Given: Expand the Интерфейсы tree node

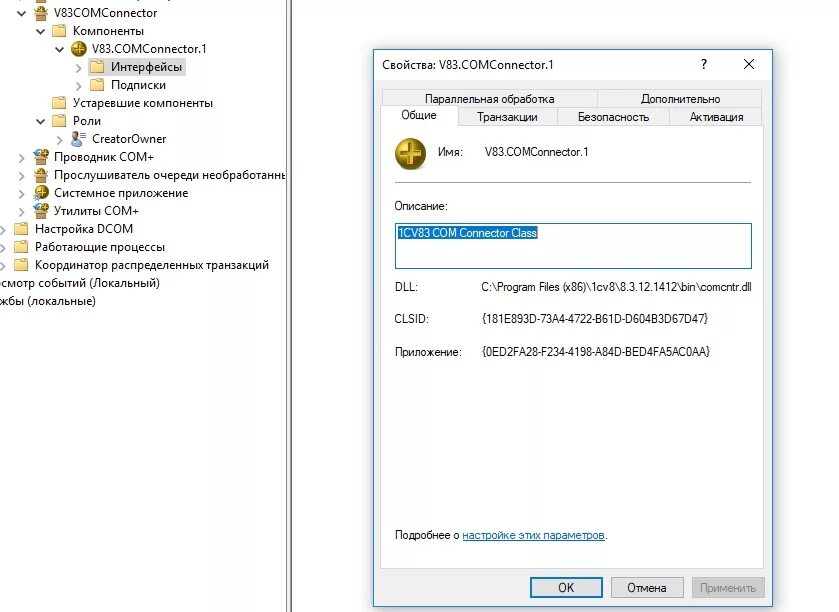Looking at the screenshot, I should click(x=79, y=68).
